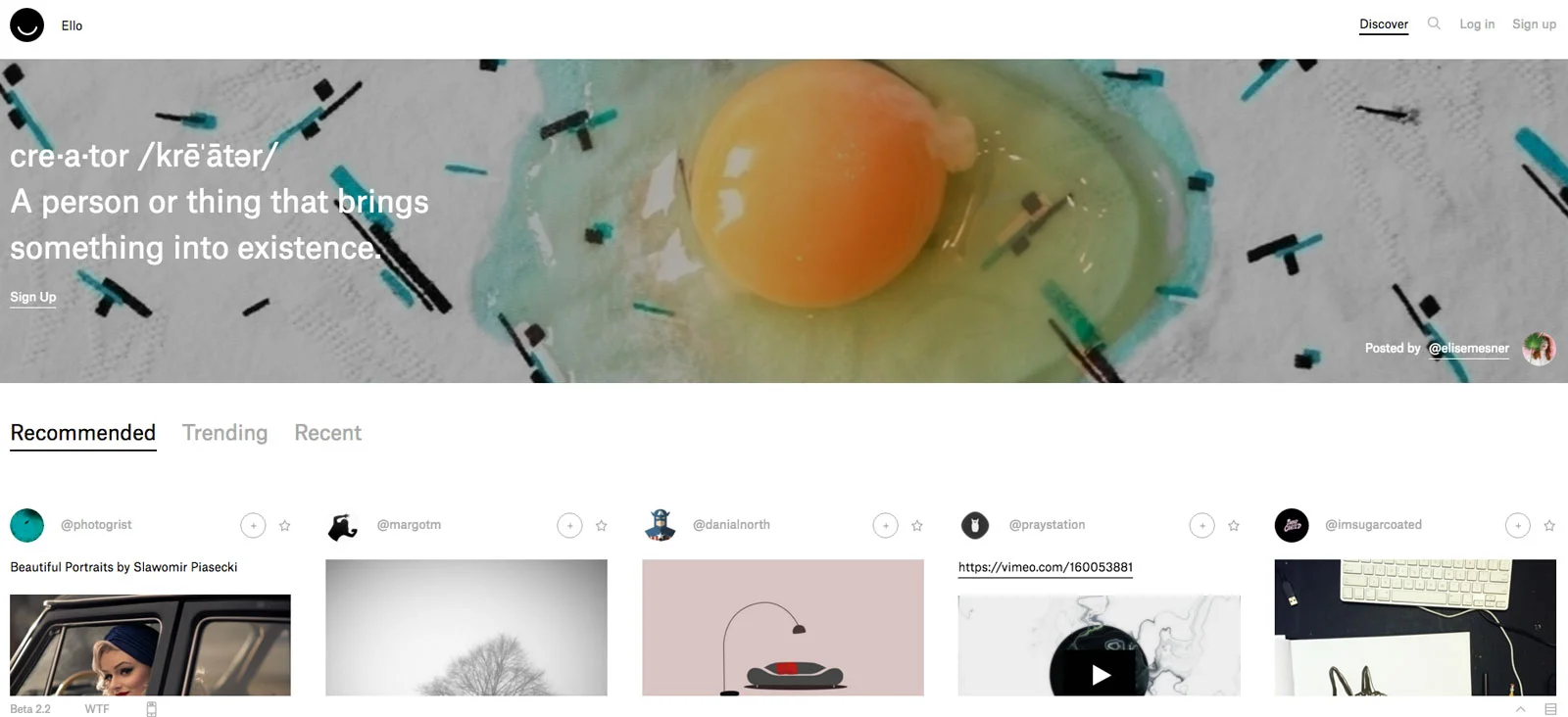Toggle follow for @danialnorth with plus button
The height and width of the screenshot is (717, 1568).
[x=885, y=526]
